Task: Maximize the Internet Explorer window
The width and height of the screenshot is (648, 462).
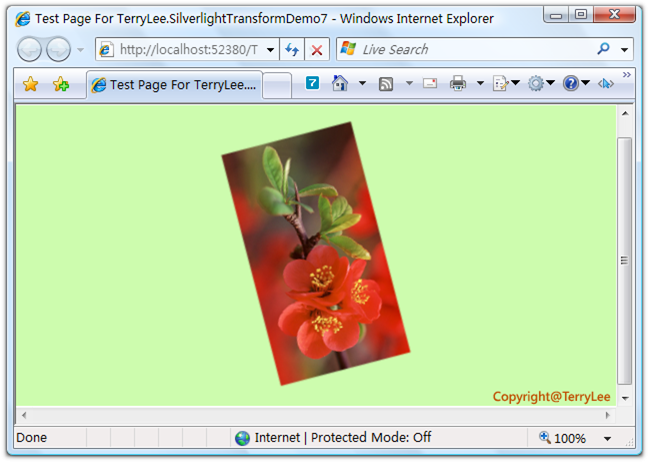Action: click(x=581, y=15)
